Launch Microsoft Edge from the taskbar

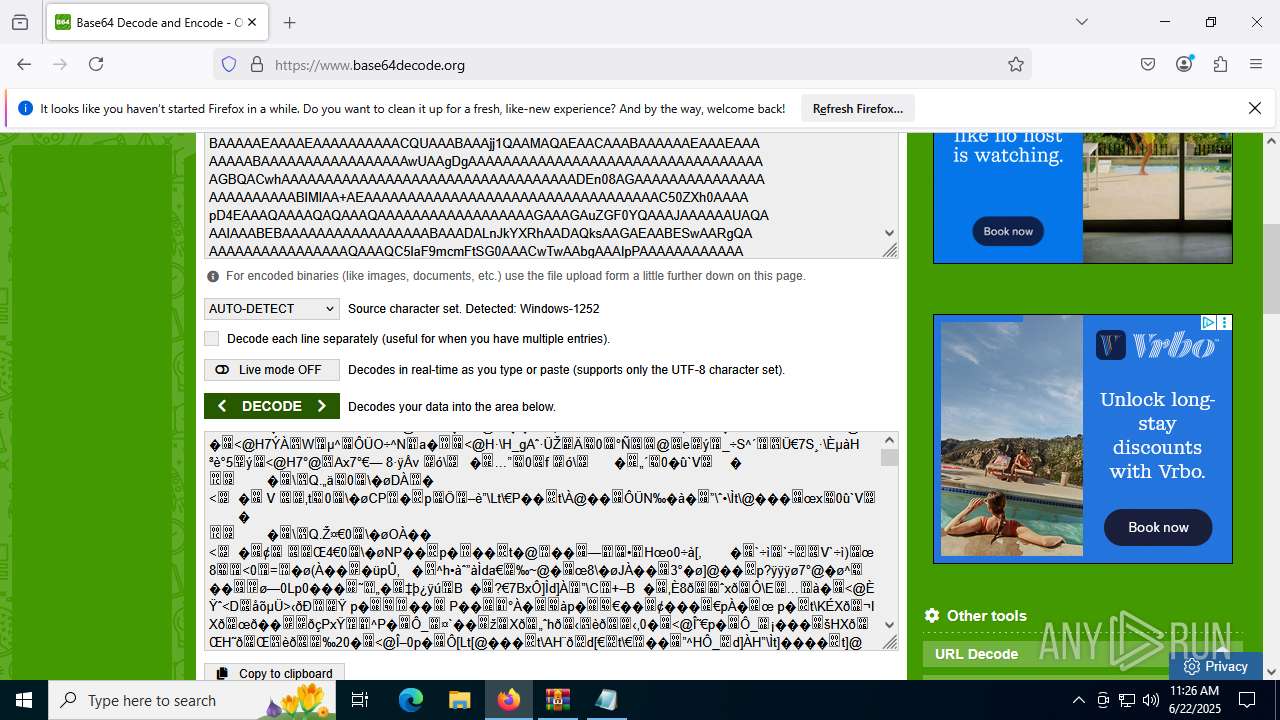pos(411,700)
